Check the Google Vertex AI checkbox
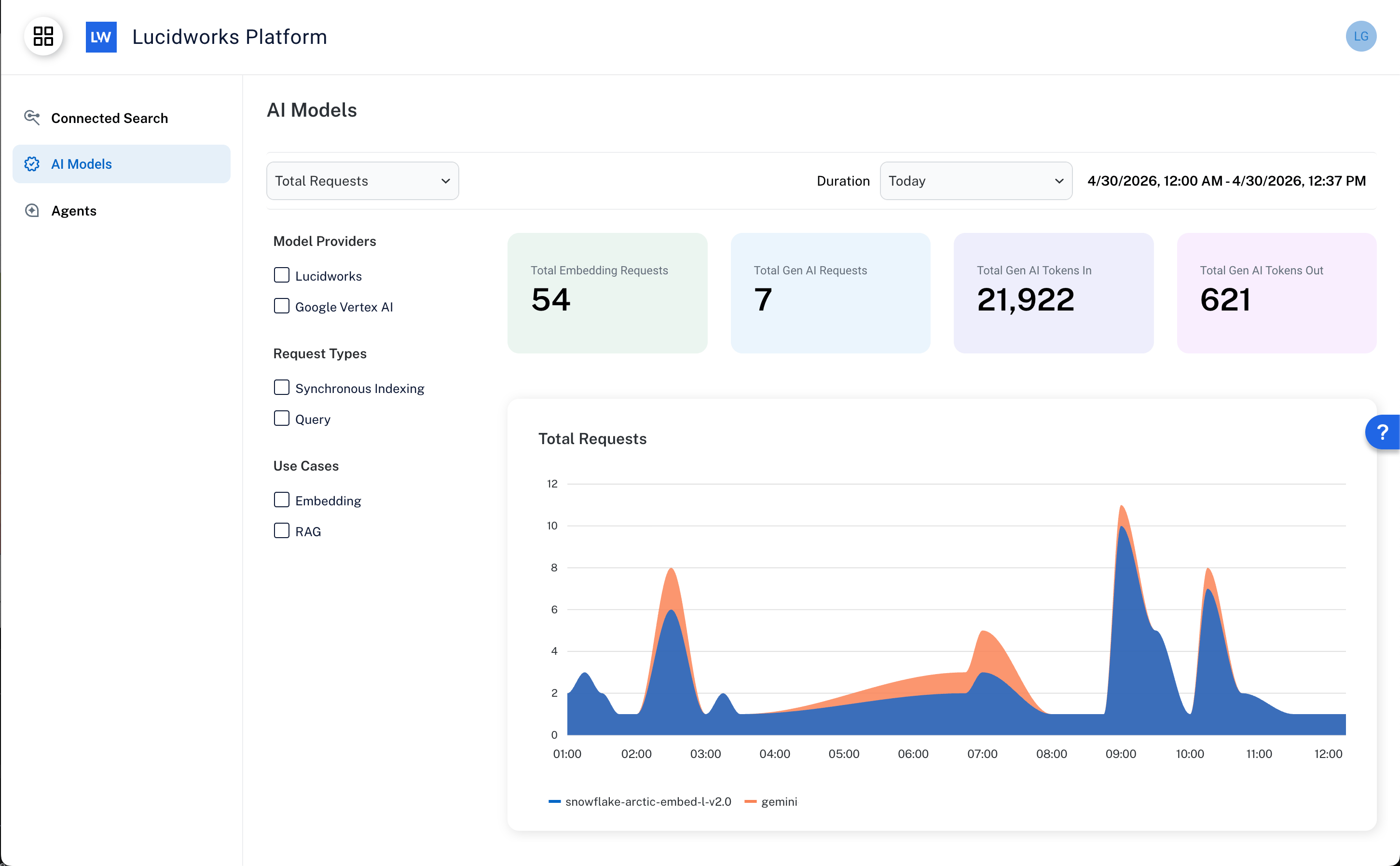This screenshot has height=866, width=1400. coord(281,306)
